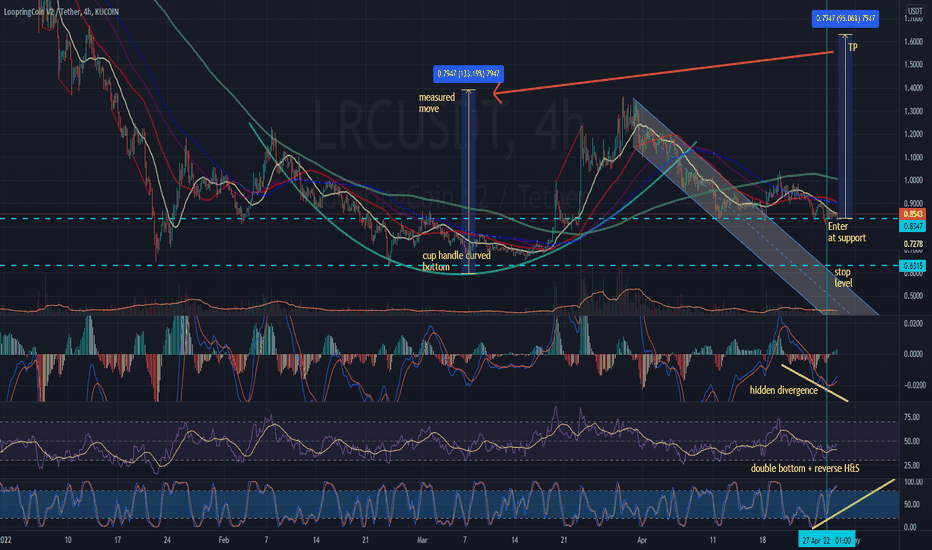Click the 'stop level' text annotation

pos(843,277)
